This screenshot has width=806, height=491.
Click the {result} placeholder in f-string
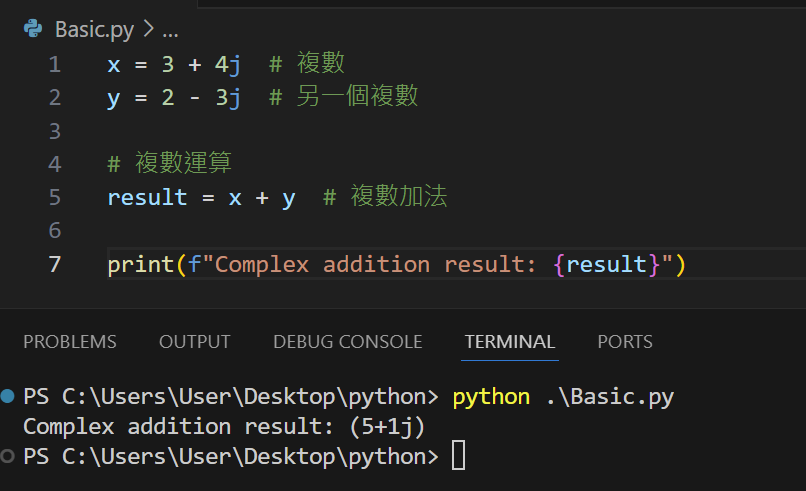(x=607, y=265)
